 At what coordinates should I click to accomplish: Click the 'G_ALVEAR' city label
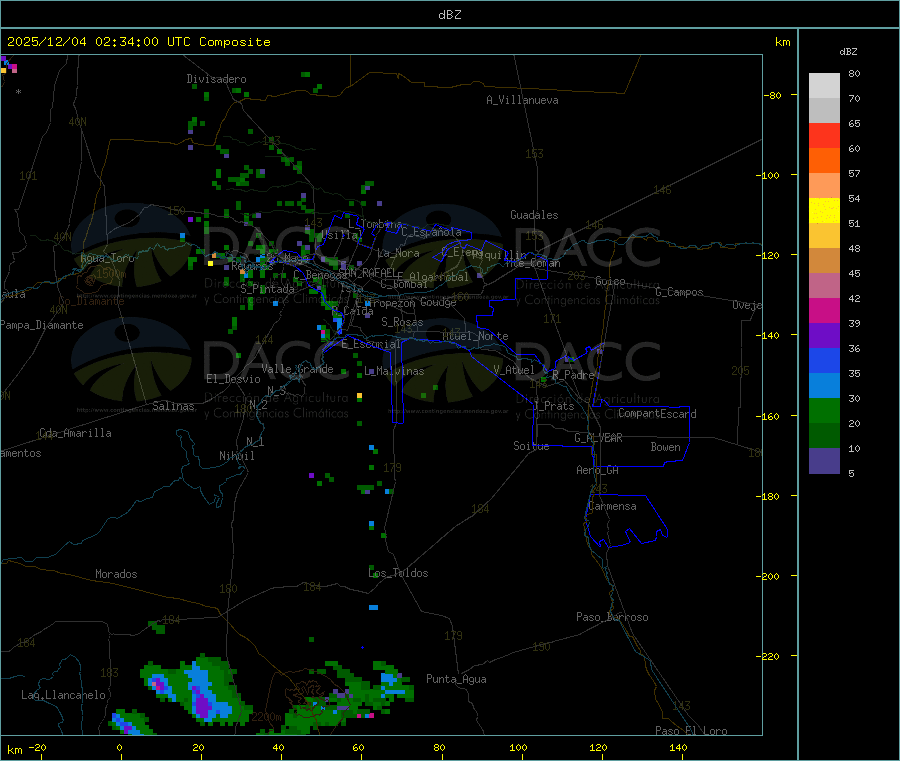point(598,438)
